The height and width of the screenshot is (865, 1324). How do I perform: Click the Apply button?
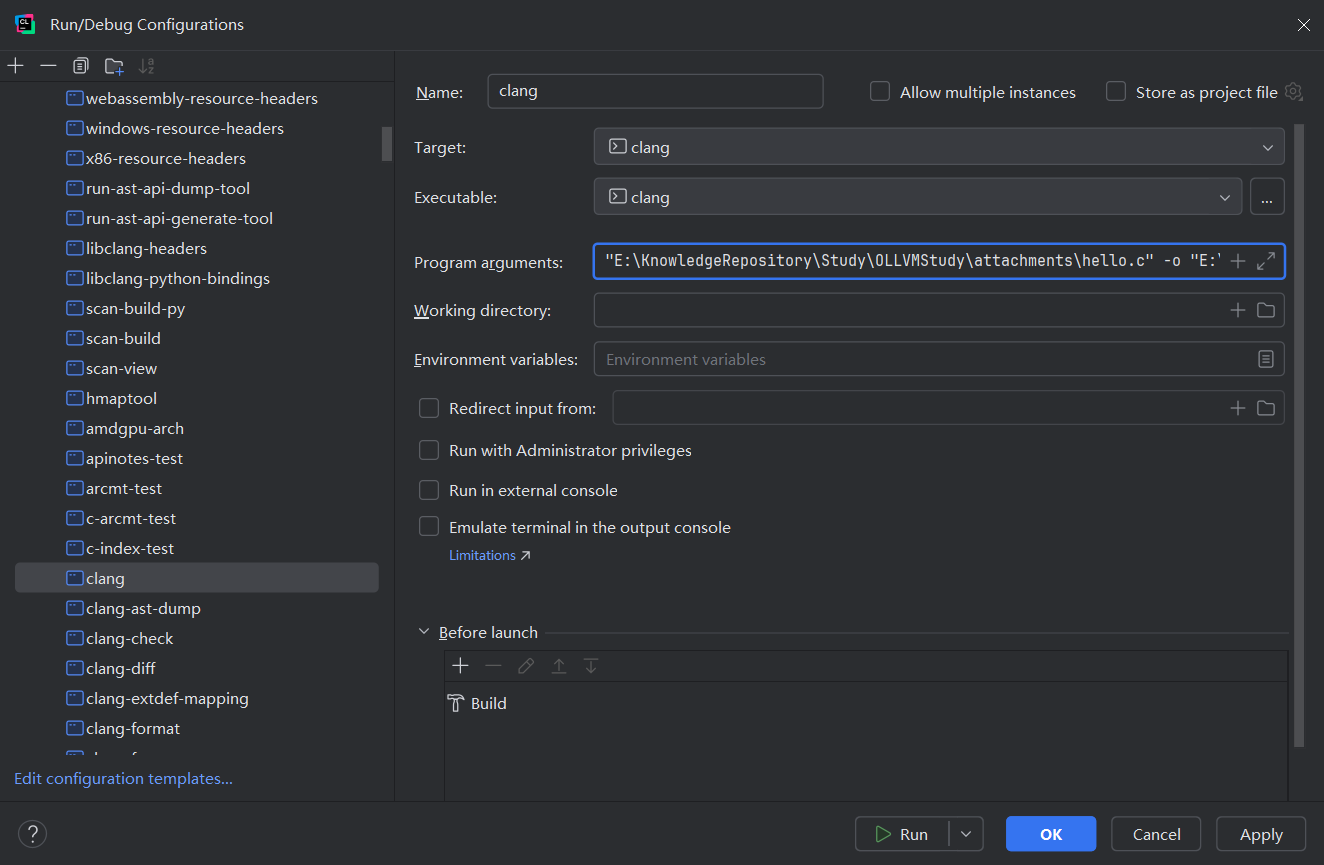tap(1260, 834)
